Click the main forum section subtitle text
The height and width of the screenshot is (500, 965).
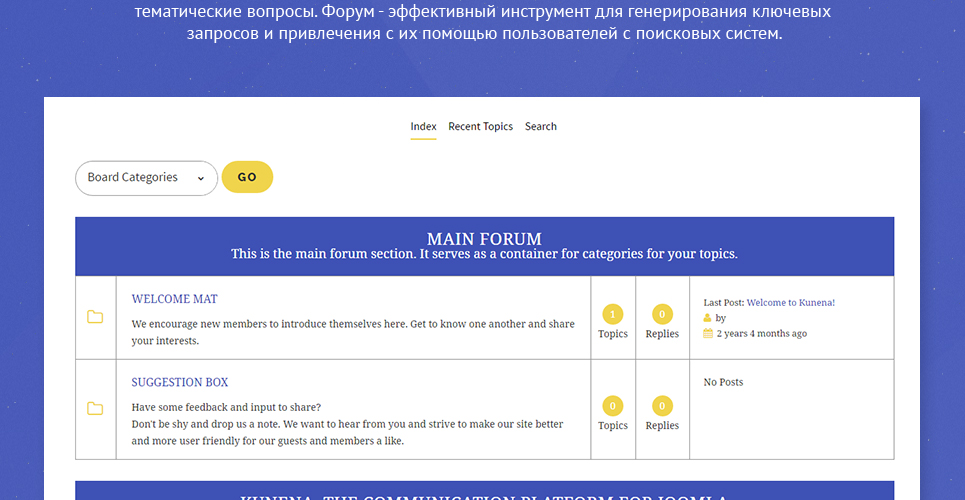484,254
